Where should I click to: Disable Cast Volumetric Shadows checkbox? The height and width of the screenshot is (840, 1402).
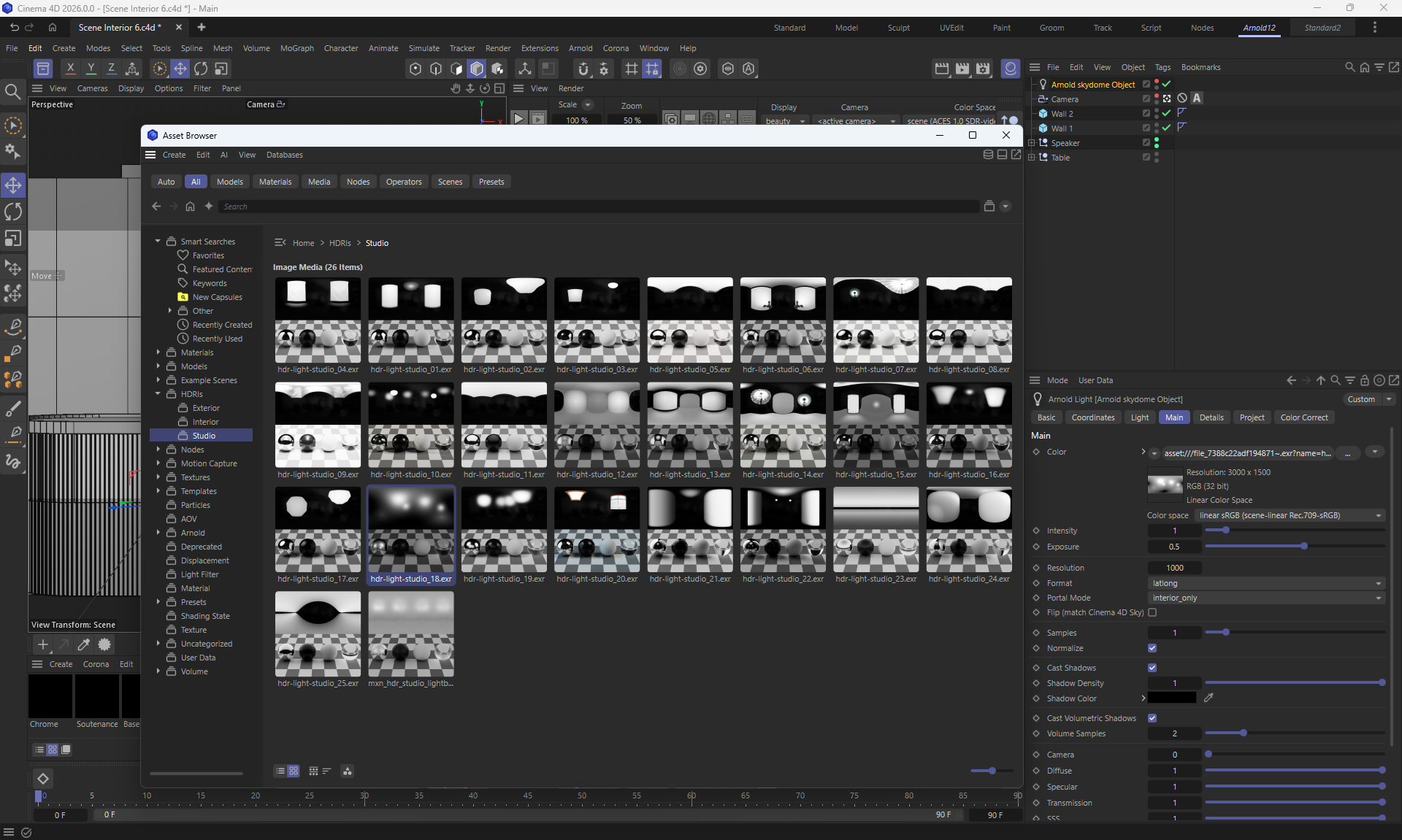coord(1152,718)
